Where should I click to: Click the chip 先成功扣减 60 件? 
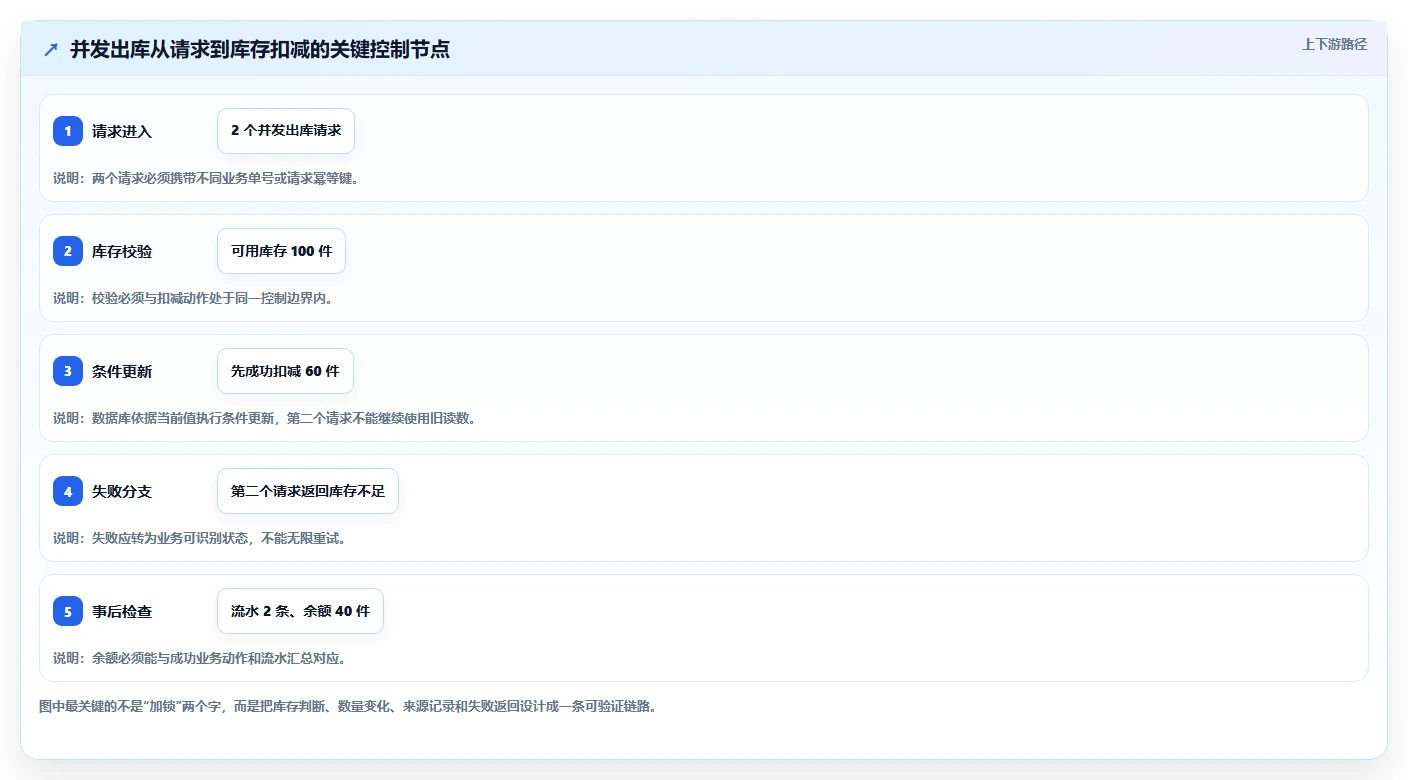285,371
